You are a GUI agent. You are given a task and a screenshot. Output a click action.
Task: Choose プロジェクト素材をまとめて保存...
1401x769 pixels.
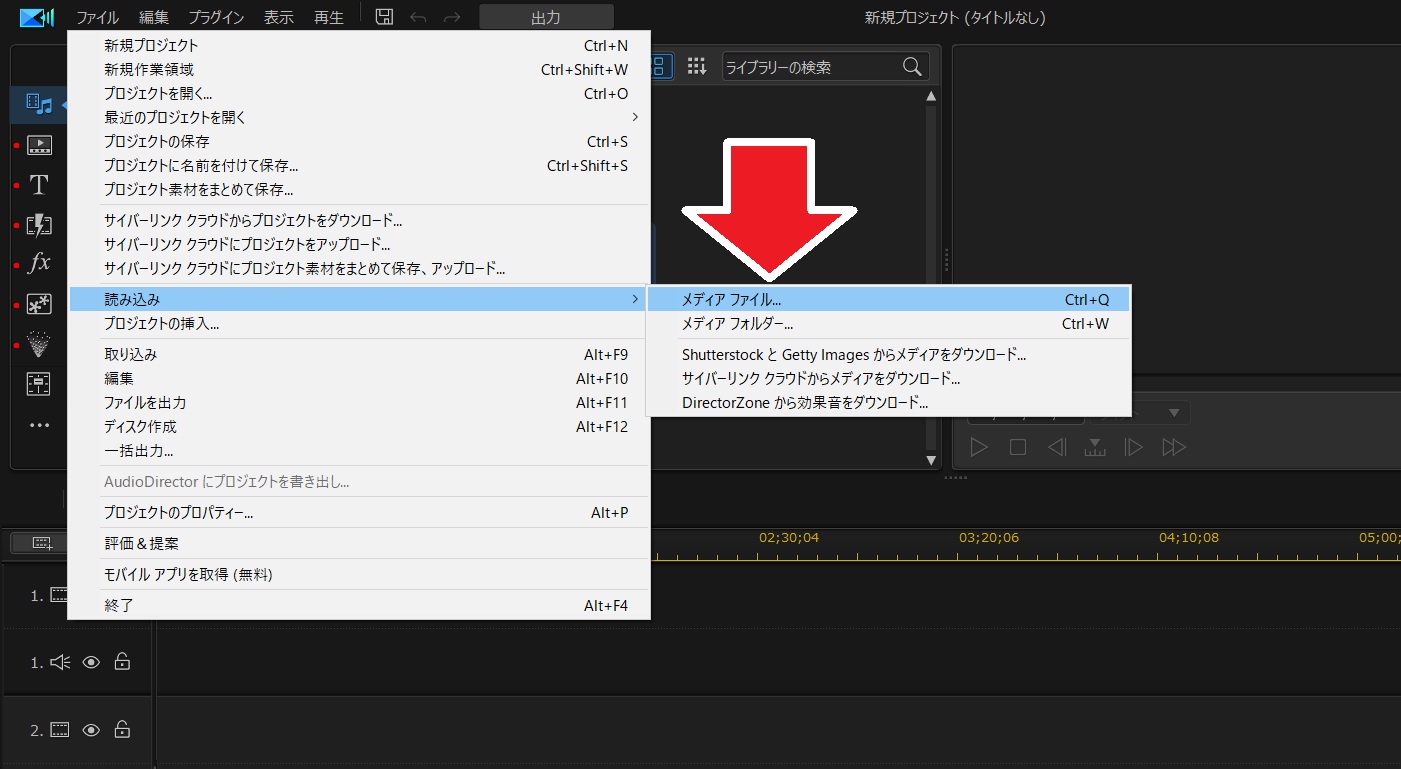[x=359, y=189]
